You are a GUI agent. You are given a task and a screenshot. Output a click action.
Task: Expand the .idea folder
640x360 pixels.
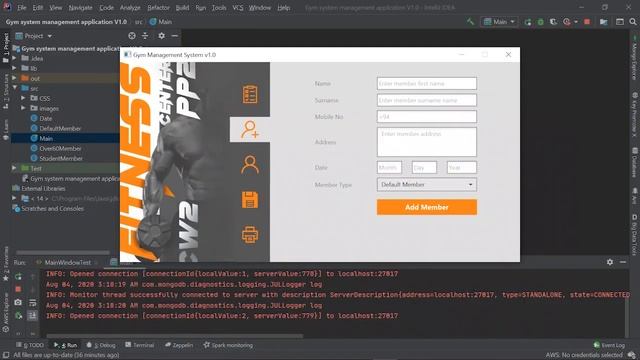tap(15, 58)
